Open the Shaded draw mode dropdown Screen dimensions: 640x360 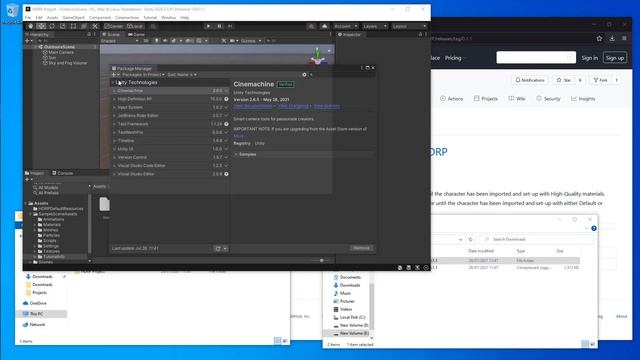pyautogui.click(x=119, y=41)
